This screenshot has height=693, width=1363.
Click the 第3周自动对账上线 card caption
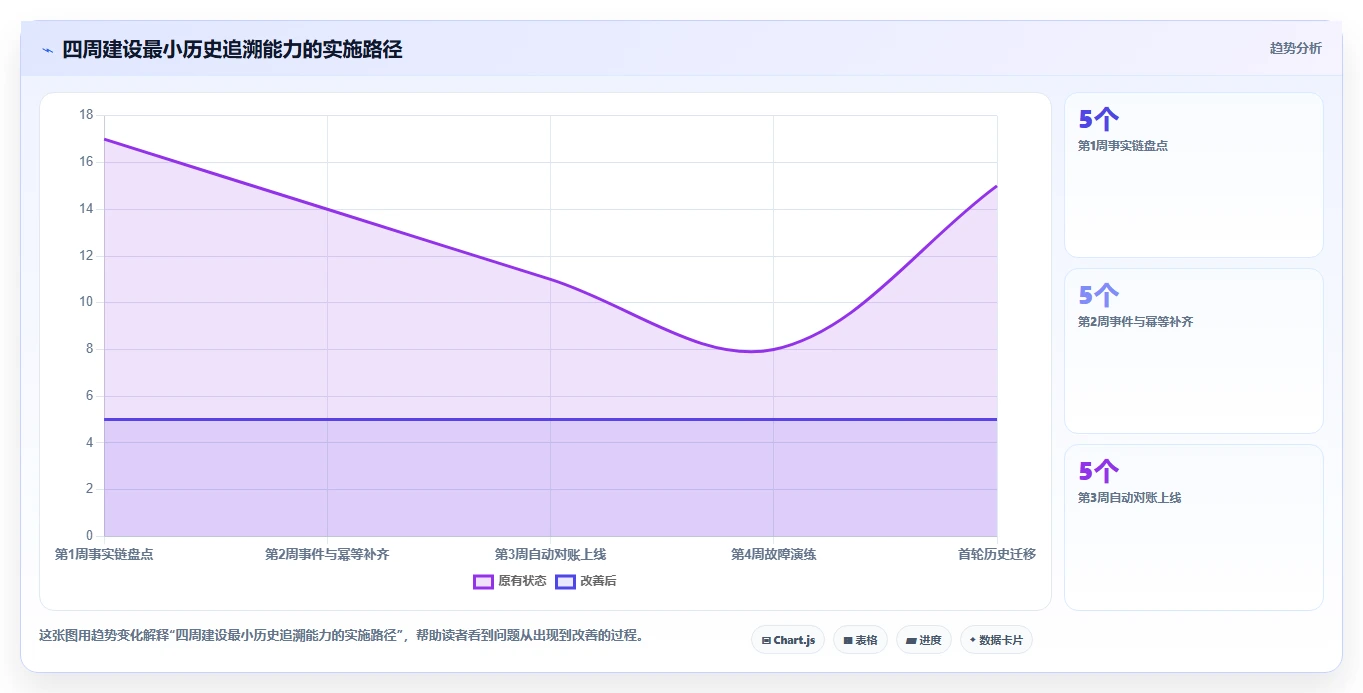coord(1129,498)
